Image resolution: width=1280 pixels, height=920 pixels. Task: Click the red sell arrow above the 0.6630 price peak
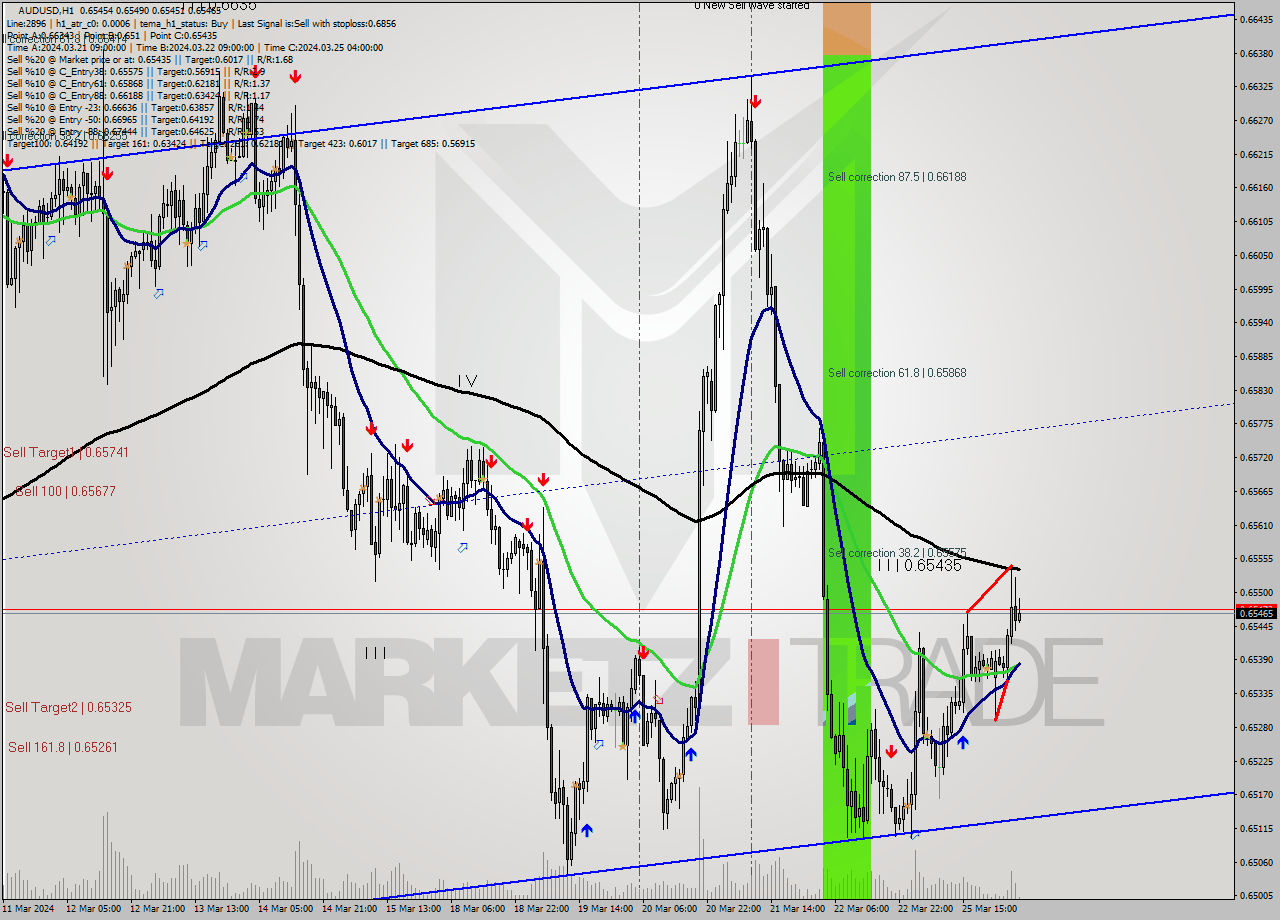tap(755, 101)
